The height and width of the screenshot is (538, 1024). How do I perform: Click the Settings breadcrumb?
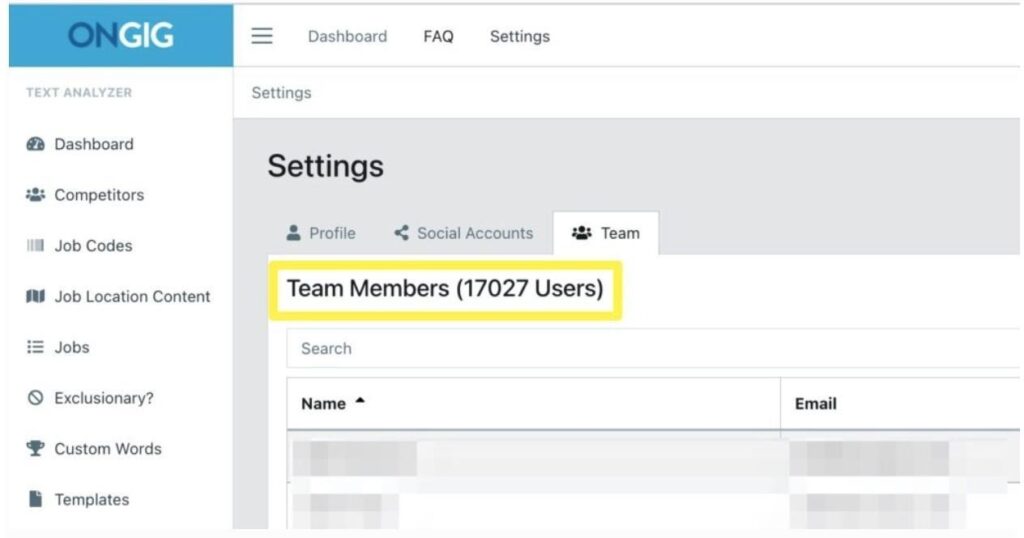(281, 93)
